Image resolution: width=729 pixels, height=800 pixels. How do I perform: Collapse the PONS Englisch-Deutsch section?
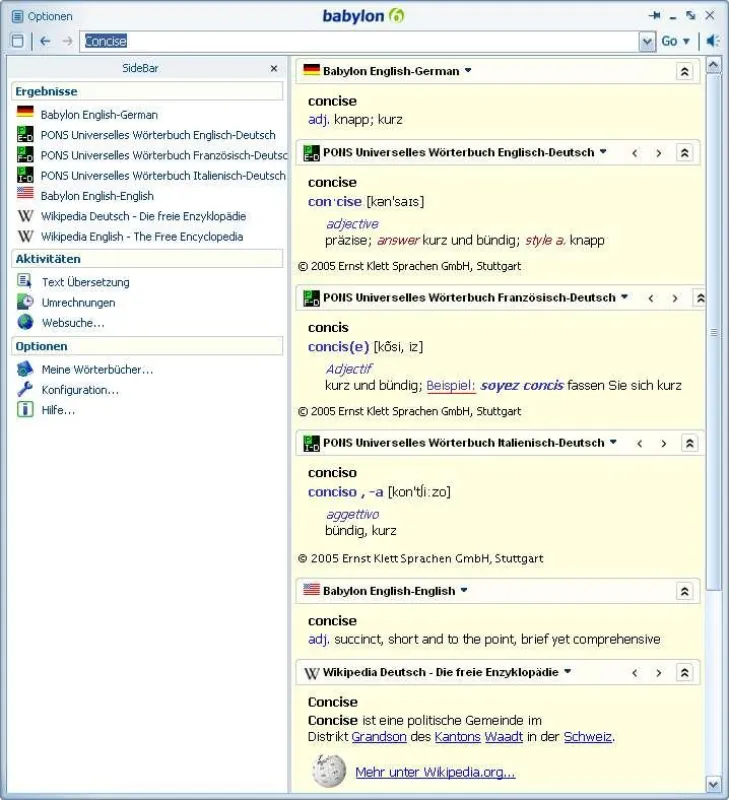(x=685, y=153)
